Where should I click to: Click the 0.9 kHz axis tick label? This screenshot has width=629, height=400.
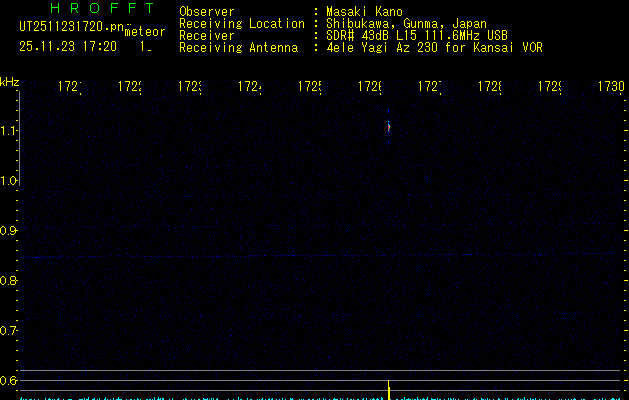pyautogui.click(x=8, y=230)
